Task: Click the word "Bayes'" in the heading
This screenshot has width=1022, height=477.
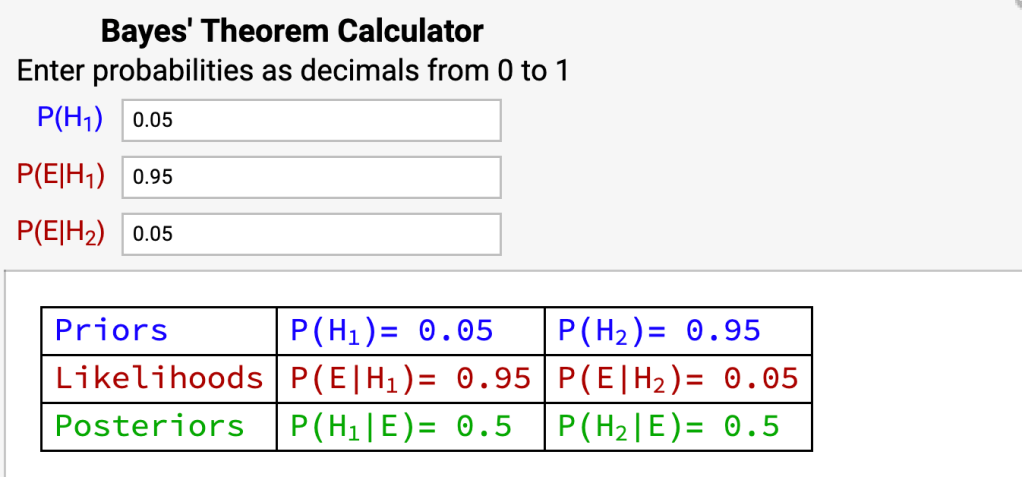Action: click(148, 32)
